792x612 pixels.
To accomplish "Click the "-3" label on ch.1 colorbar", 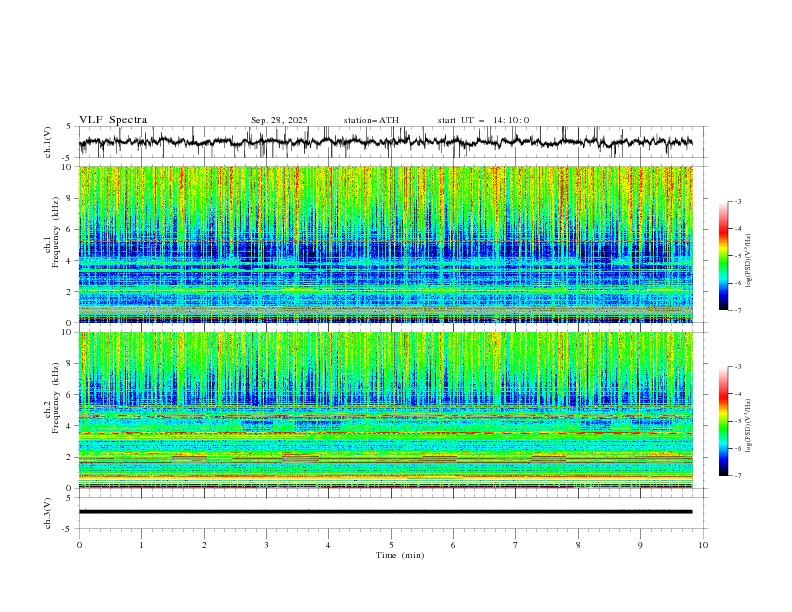I will 737,201.
